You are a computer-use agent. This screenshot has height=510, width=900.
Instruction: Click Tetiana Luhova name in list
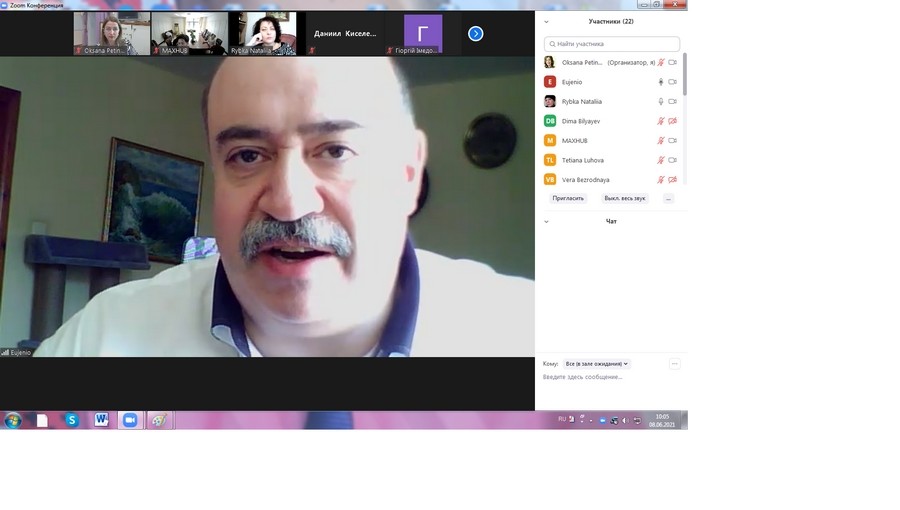coord(583,160)
